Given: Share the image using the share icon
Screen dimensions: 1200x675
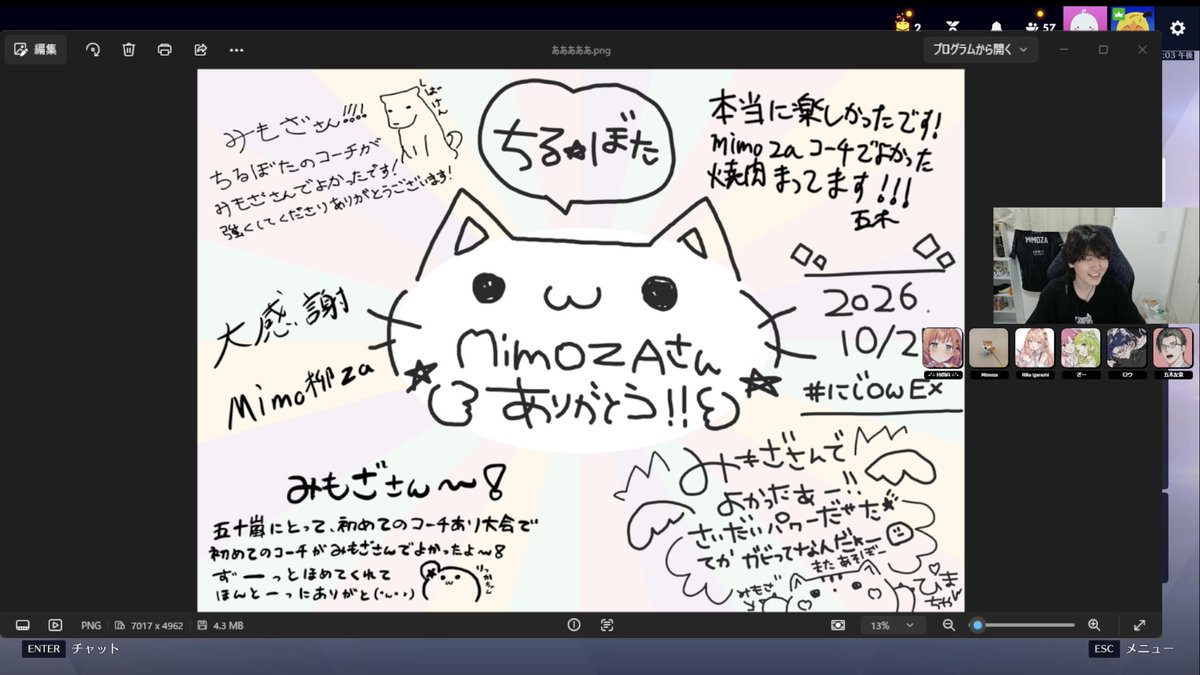Looking at the screenshot, I should (x=200, y=49).
